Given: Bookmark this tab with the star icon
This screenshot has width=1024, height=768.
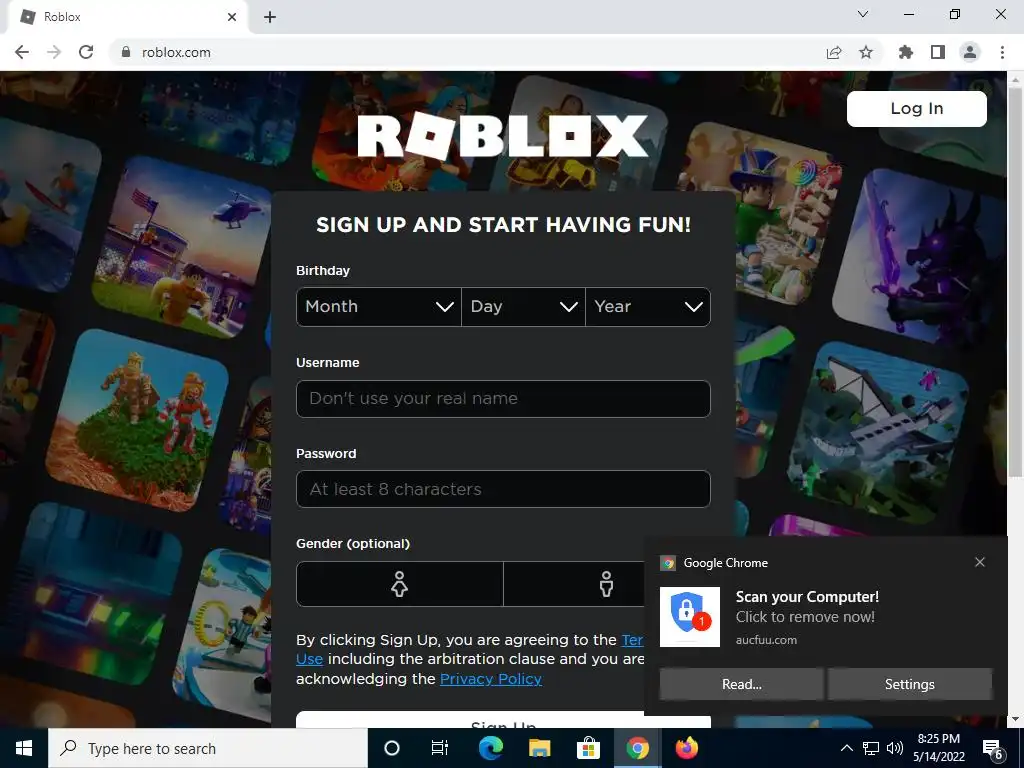Looking at the screenshot, I should pos(866,52).
